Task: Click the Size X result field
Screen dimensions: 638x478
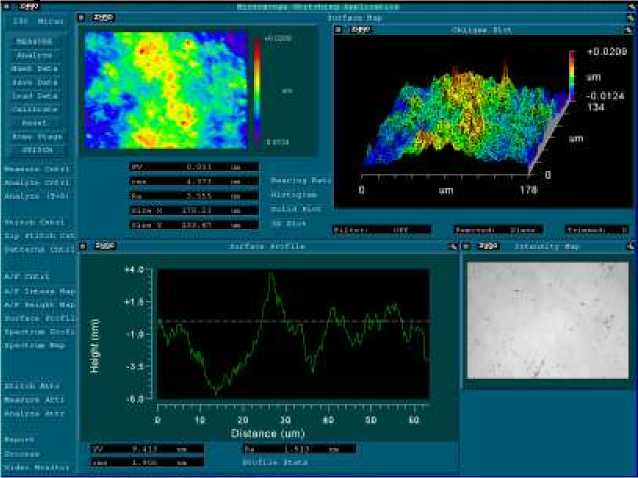Action: (194, 210)
